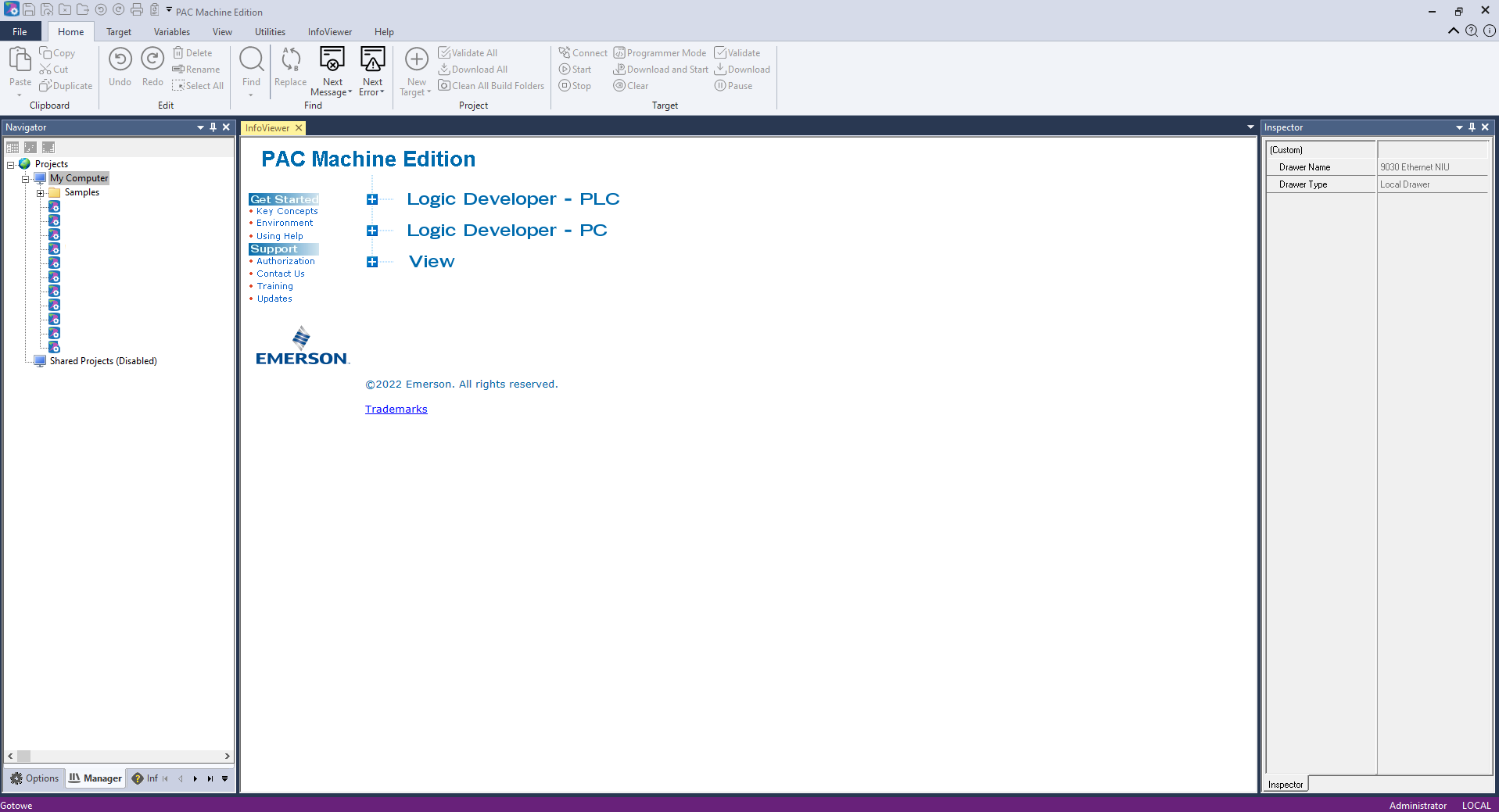Close the InfoViewer tab
This screenshot has width=1499, height=812.
(299, 128)
